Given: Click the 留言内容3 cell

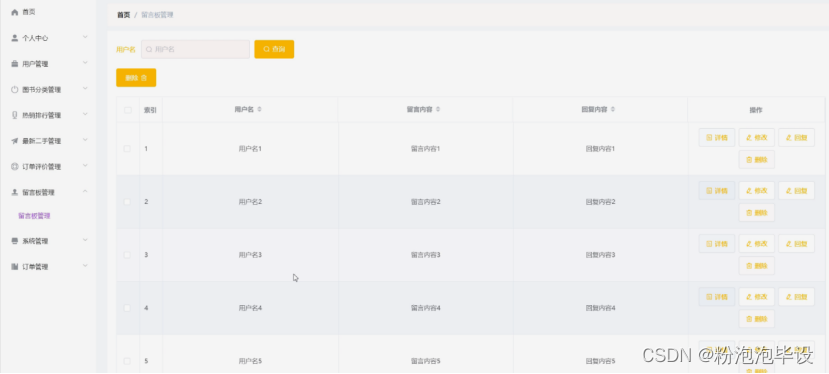Looking at the screenshot, I should (426, 254).
